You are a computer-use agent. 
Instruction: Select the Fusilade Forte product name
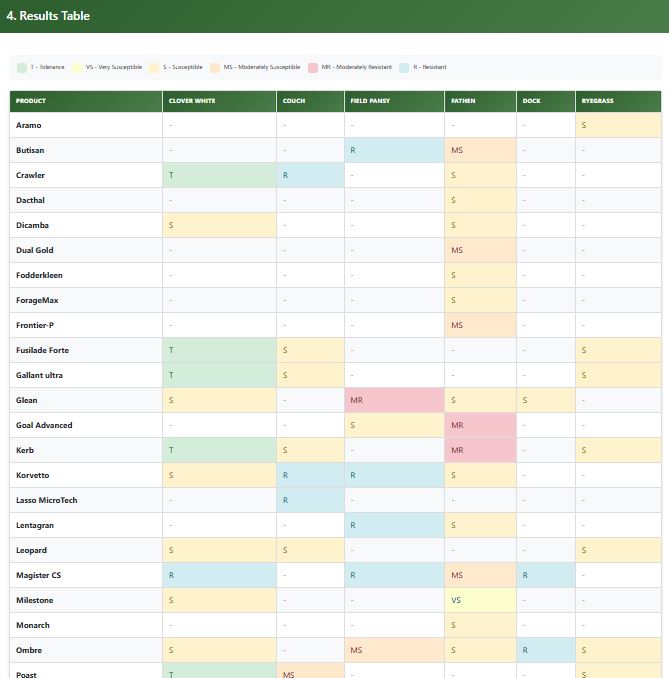(x=42, y=350)
